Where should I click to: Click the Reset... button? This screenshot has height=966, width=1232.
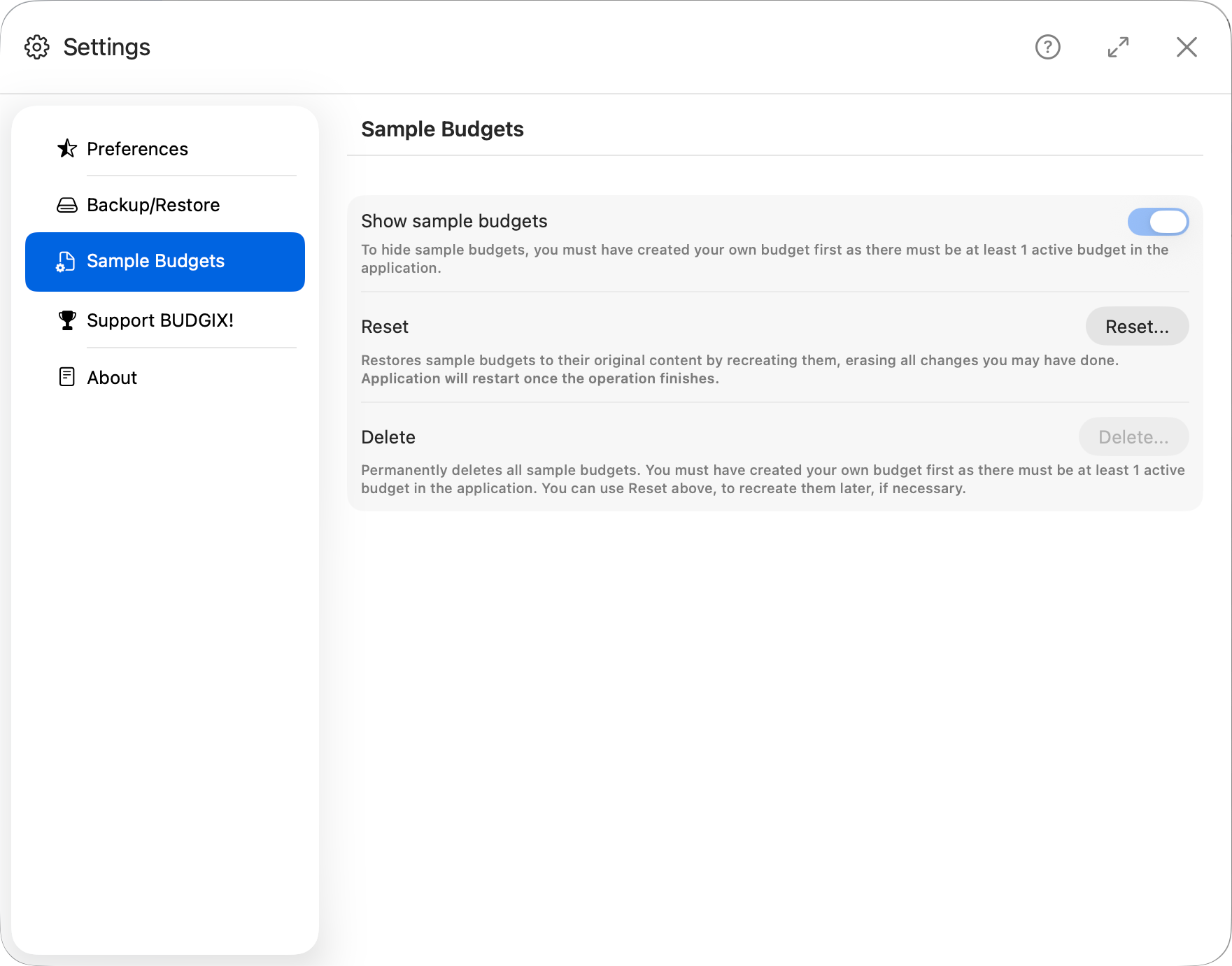[1136, 326]
